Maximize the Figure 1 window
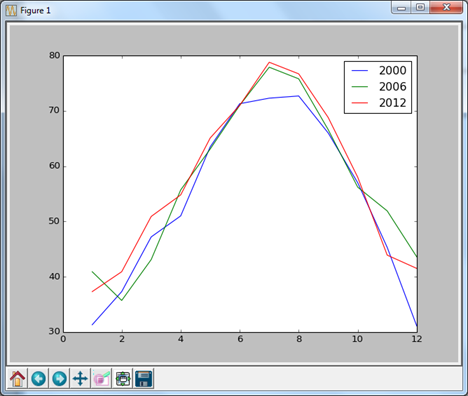Image resolution: width=468 pixels, height=396 pixels. point(420,7)
